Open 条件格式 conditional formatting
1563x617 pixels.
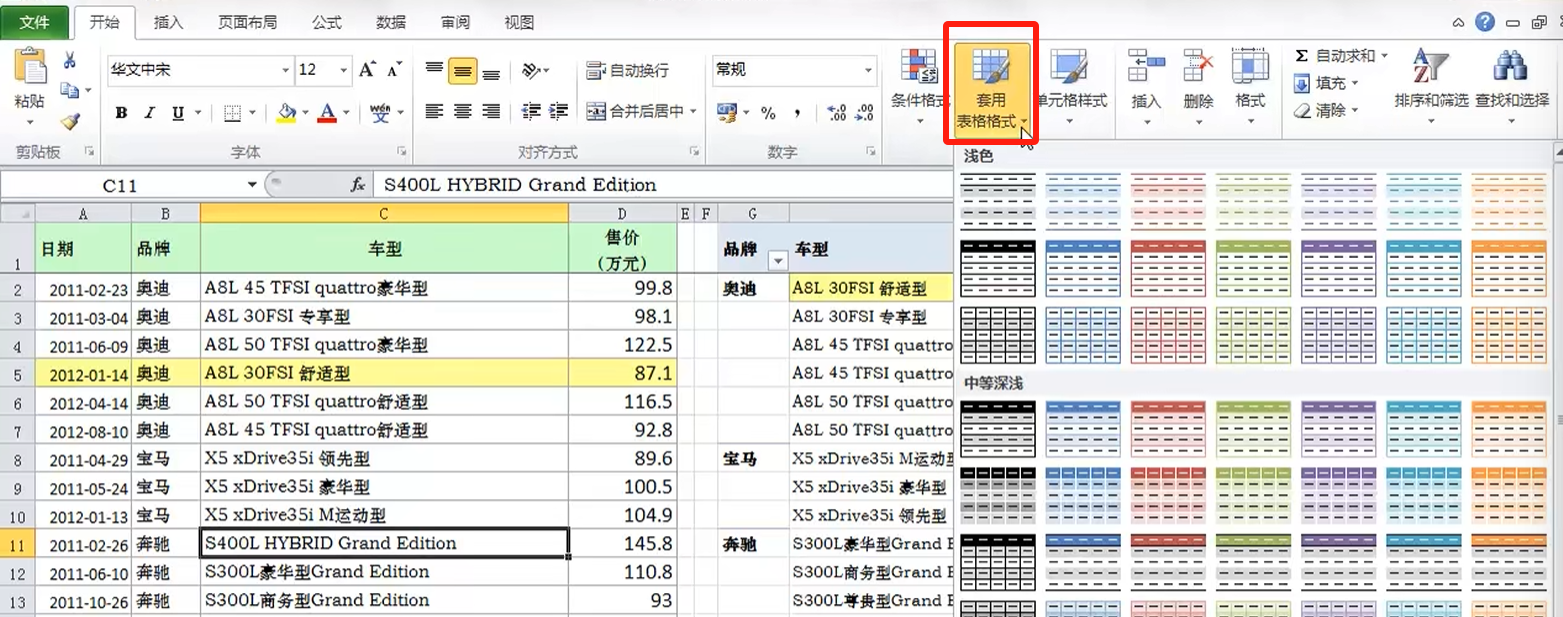coord(920,85)
